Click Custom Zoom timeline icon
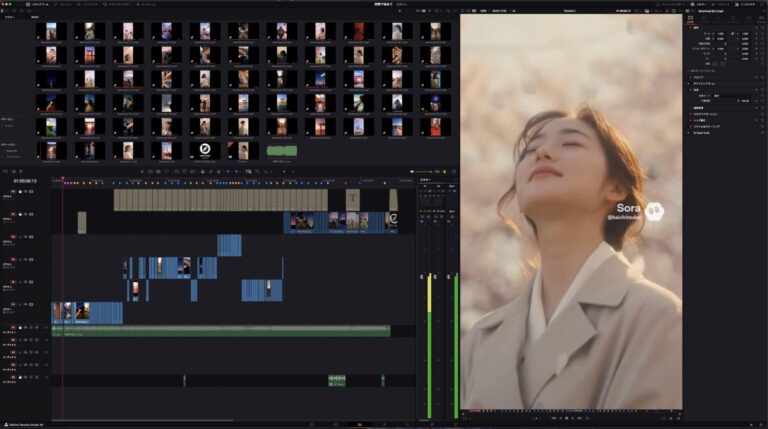Image resolution: width=768 pixels, height=429 pixels. pyautogui.click(x=266, y=171)
